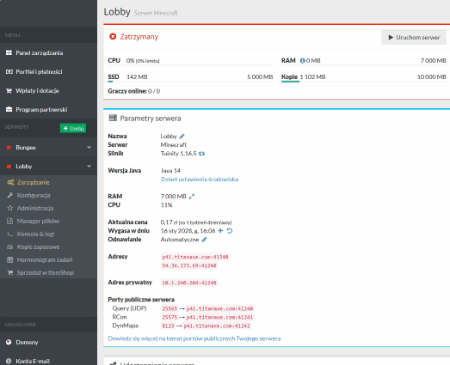
Task: Click link Dowiedz się więcej o portach publicznych
Action: 194,339
